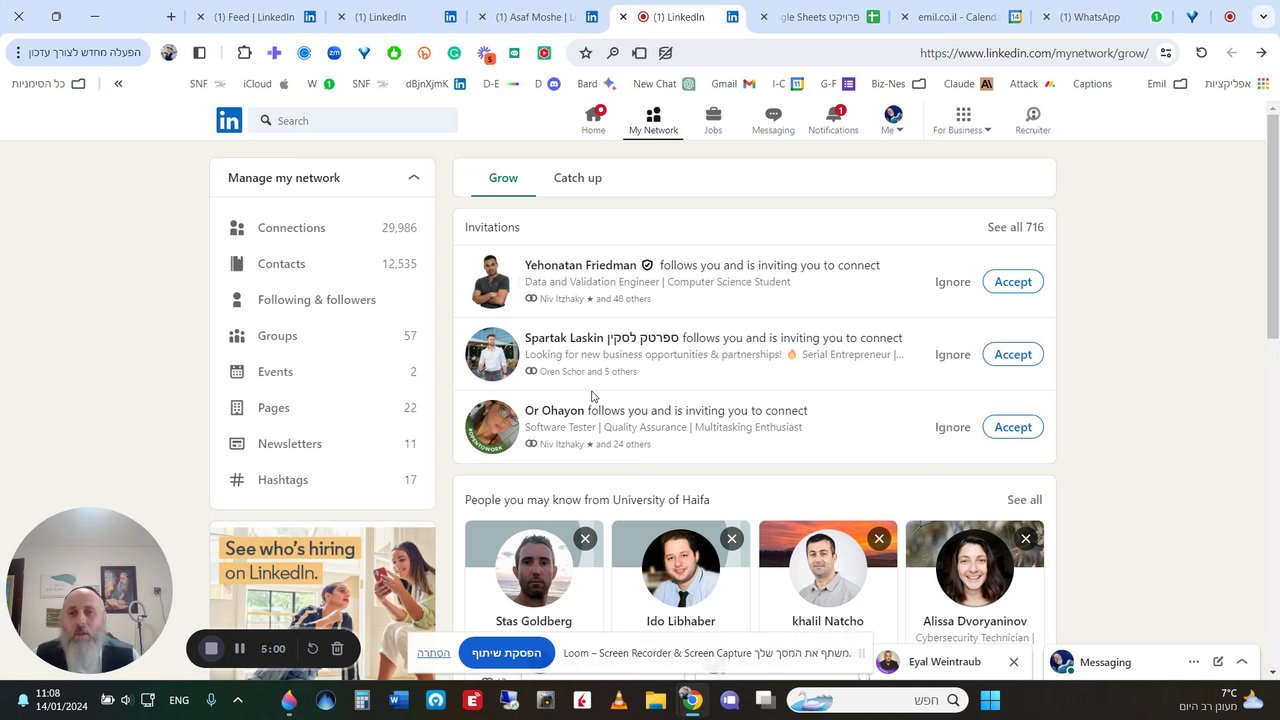Image resolution: width=1280 pixels, height=720 pixels.
Task: Open the For Business grid dropdown
Action: [x=962, y=120]
